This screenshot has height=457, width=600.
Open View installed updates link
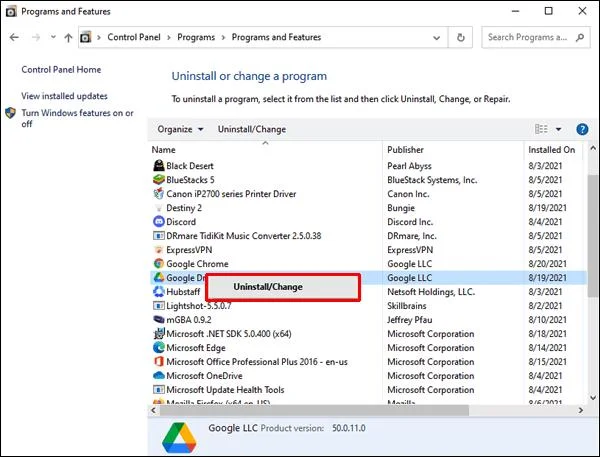[64, 96]
